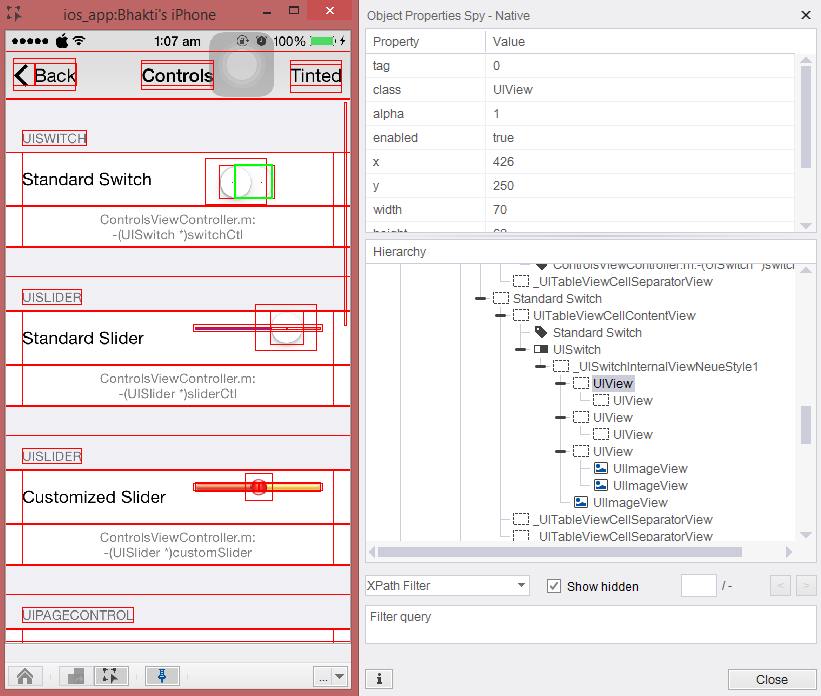Tap the Back navigation button

45,76
